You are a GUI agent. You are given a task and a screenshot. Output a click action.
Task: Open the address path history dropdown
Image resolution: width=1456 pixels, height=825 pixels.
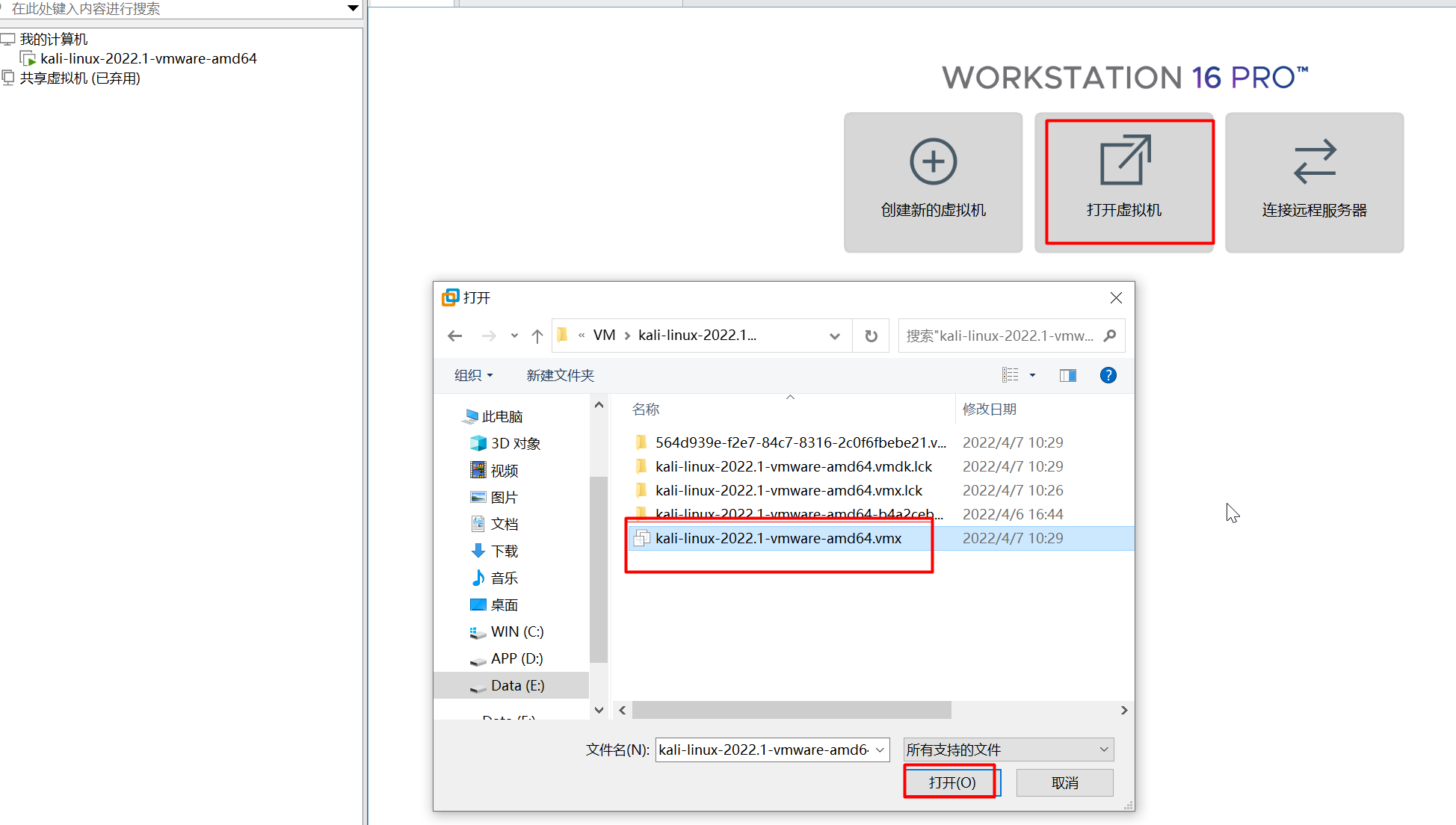pyautogui.click(x=835, y=336)
